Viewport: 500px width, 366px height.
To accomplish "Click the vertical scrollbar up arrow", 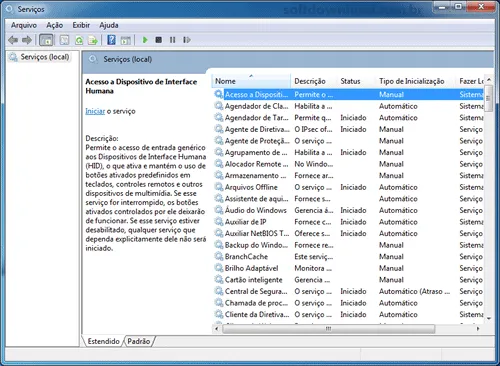I will pyautogui.click(x=489, y=80).
